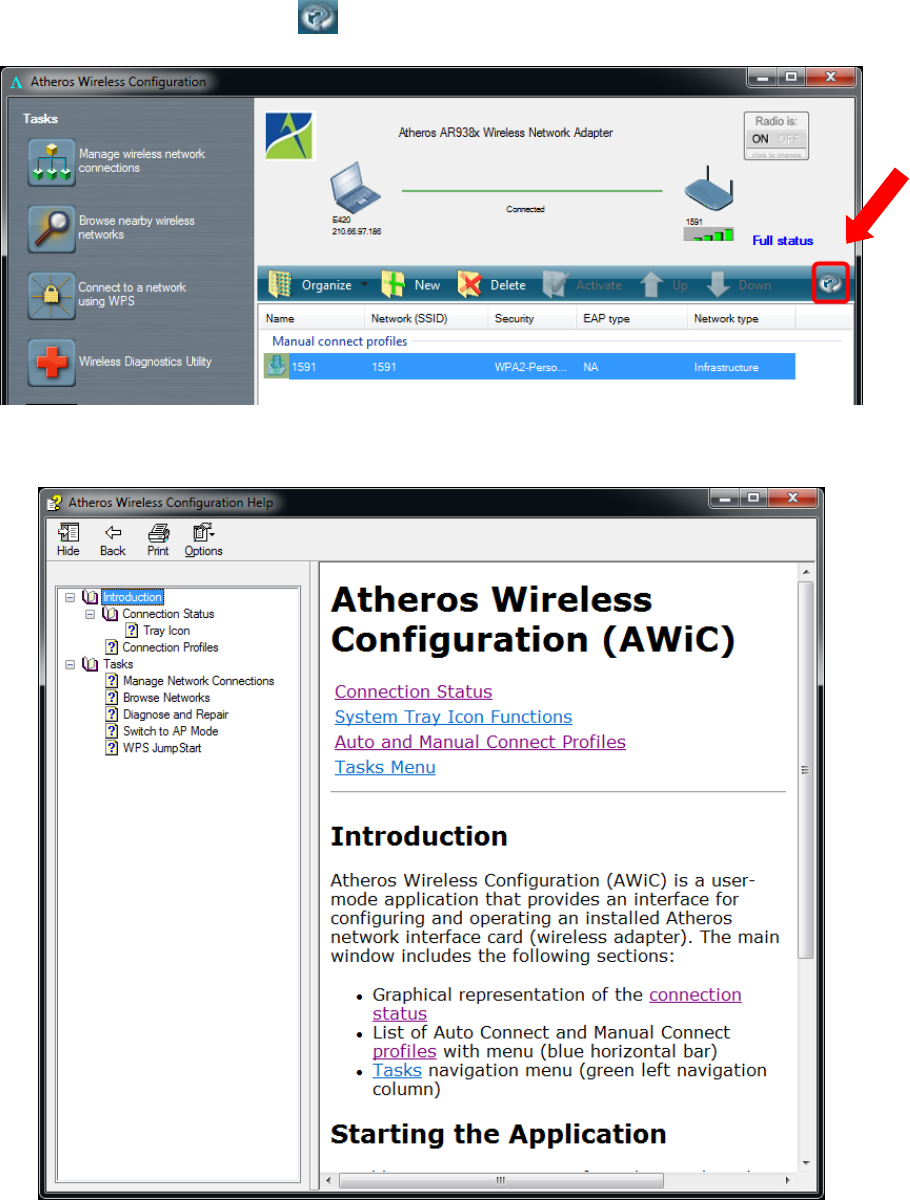This screenshot has width=910, height=1200.
Task: Move profile Down in the list
Action: click(739, 285)
